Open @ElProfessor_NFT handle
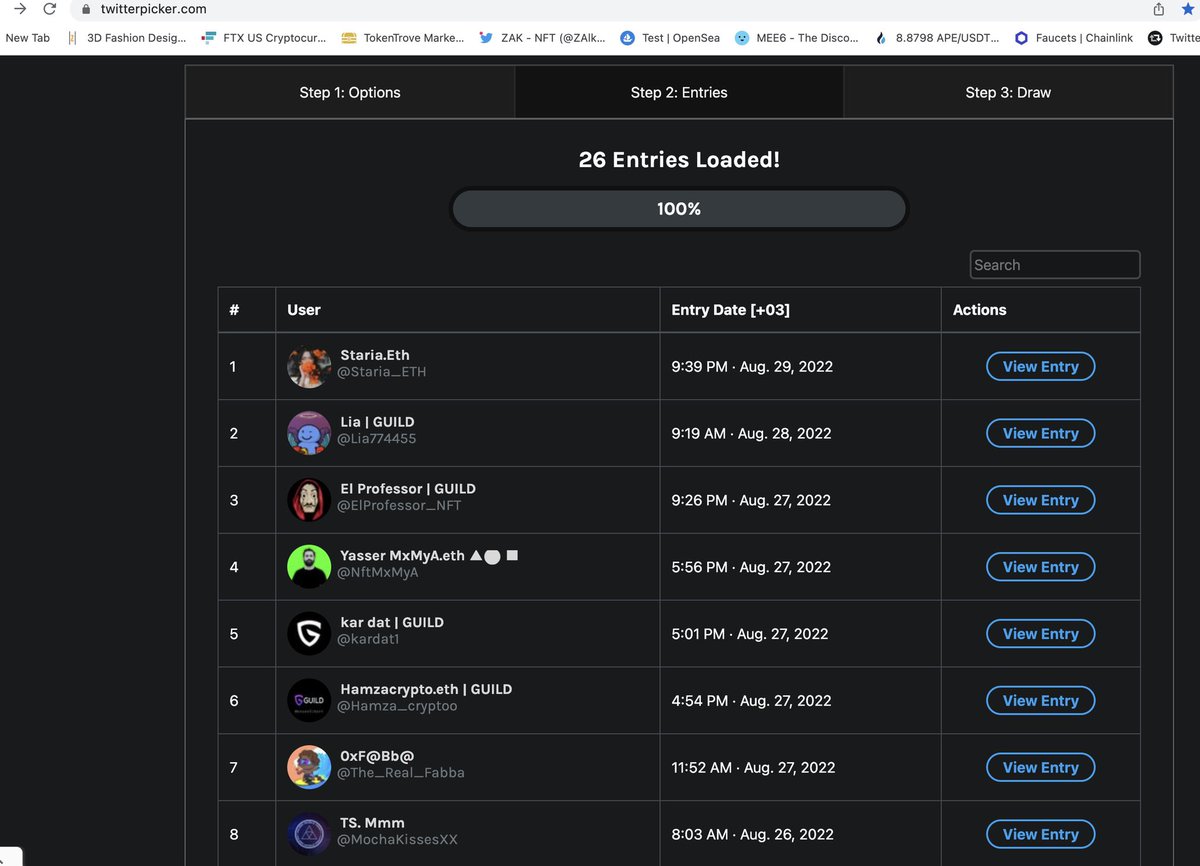 [x=399, y=506]
